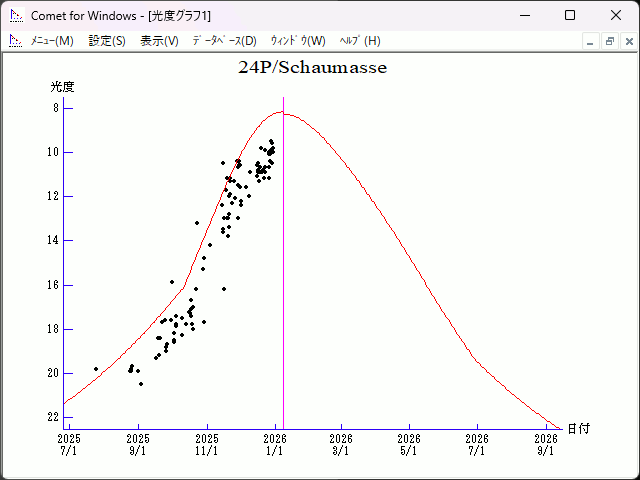640x480 pixels.
Task: Restore the inner graph child window
Action: (609, 41)
